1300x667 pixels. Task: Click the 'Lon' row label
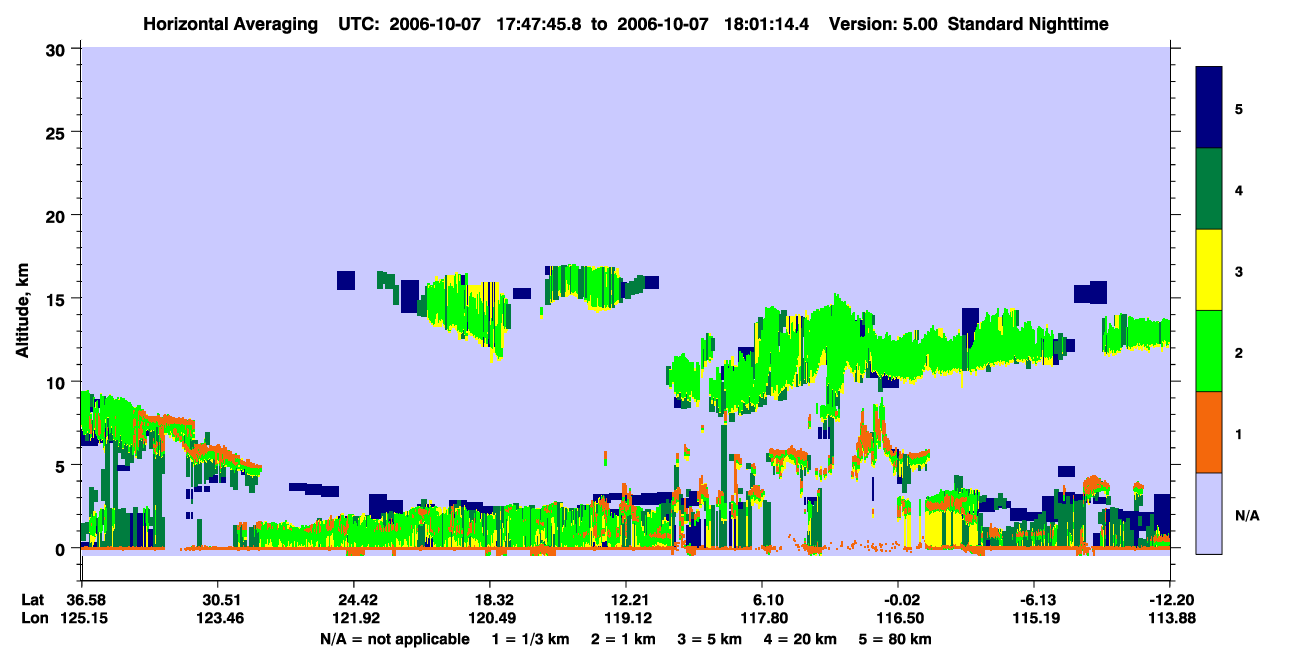tap(33, 618)
